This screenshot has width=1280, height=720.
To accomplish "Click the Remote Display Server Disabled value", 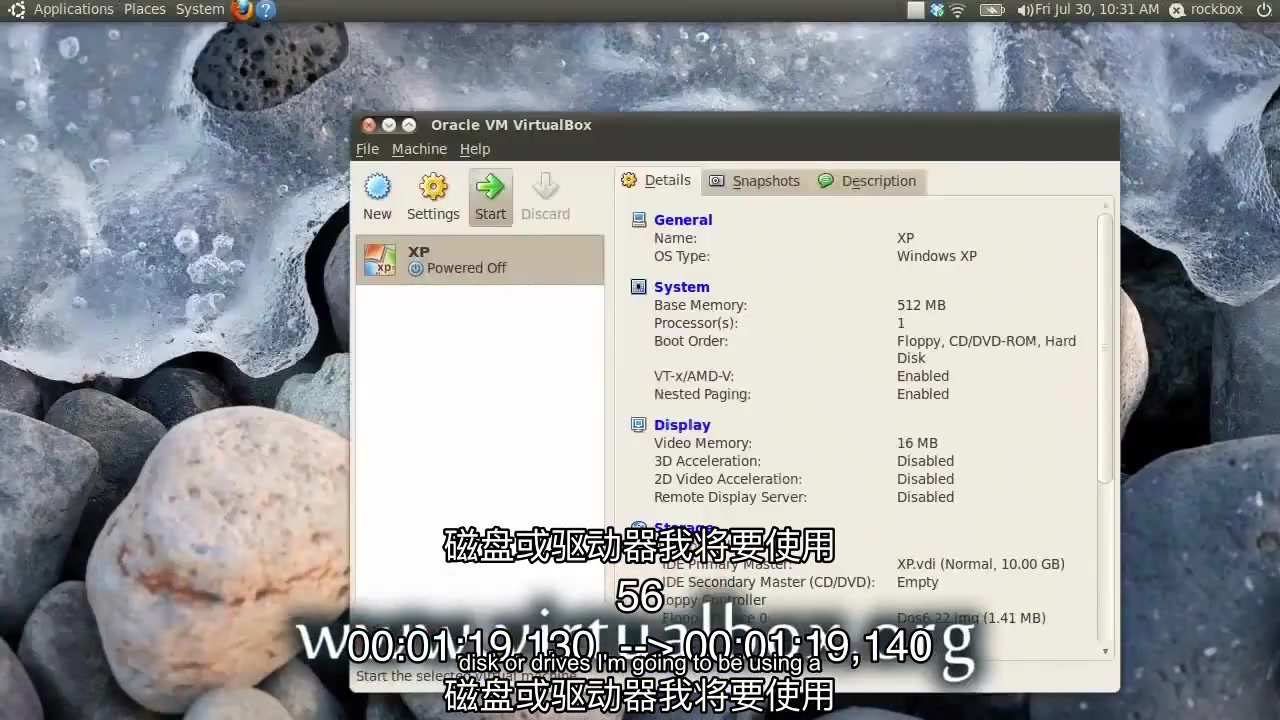I will [x=925, y=497].
